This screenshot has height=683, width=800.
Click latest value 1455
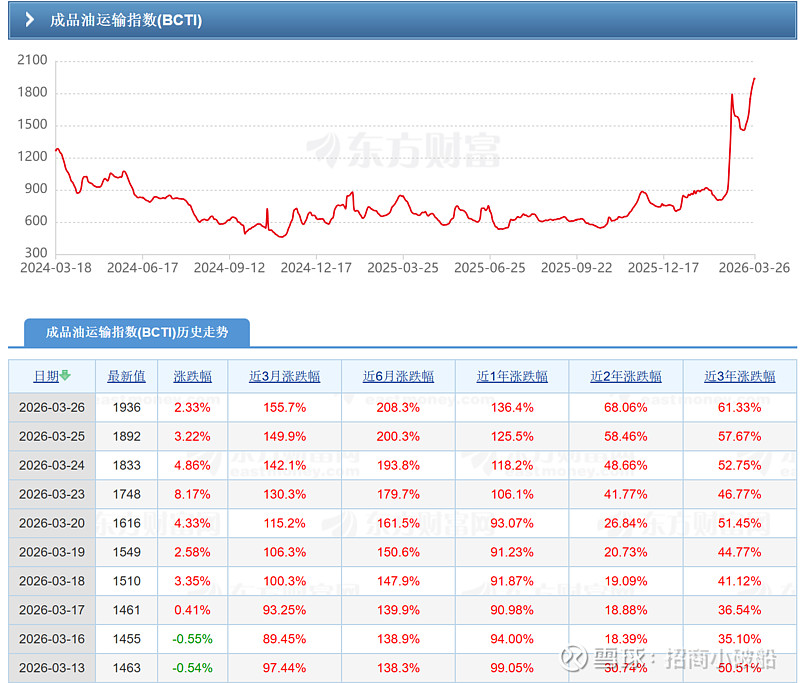pyautogui.click(x=127, y=639)
